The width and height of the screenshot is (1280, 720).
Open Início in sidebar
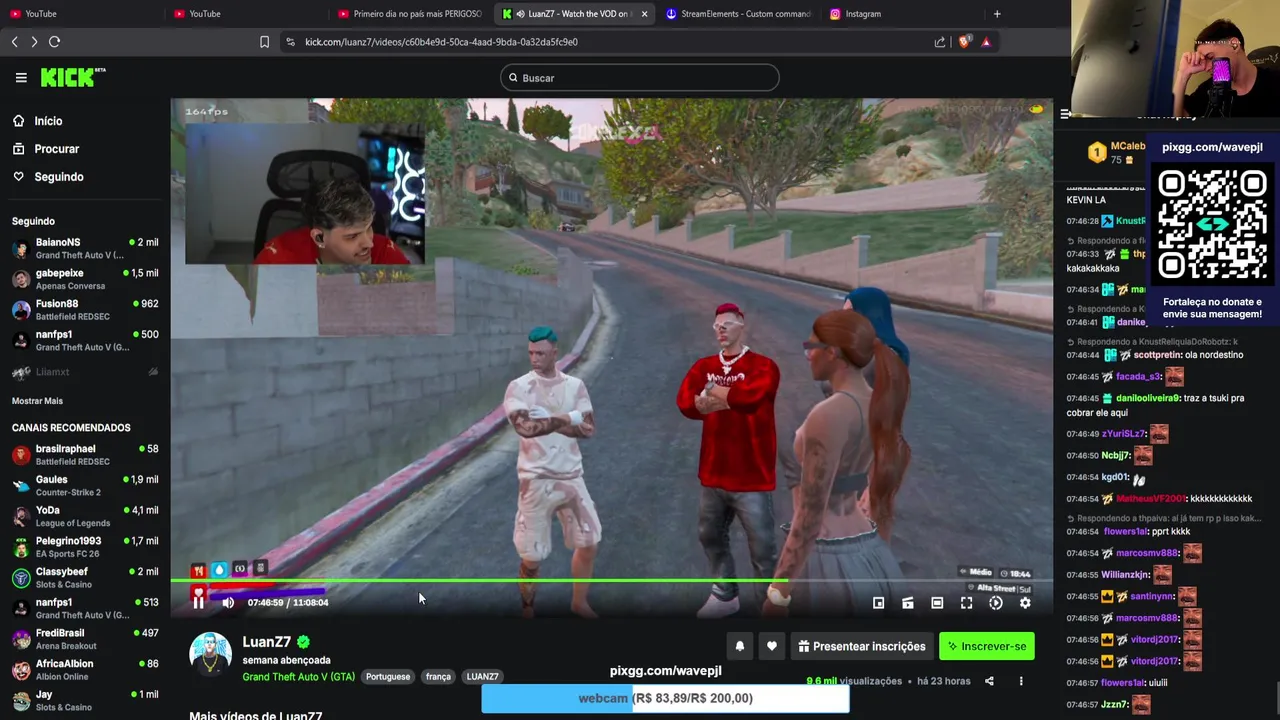pos(38,121)
